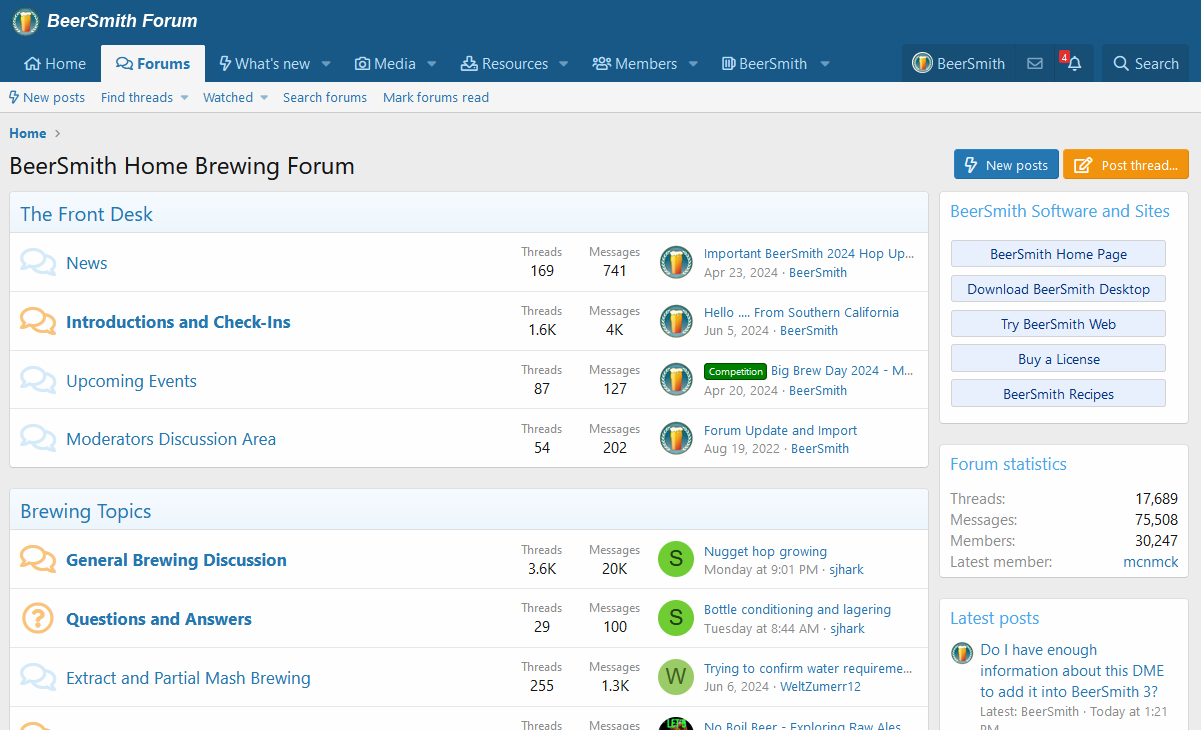The image size is (1201, 730).
Task: Open Trying to confirm water requirements thread
Action: [808, 668]
